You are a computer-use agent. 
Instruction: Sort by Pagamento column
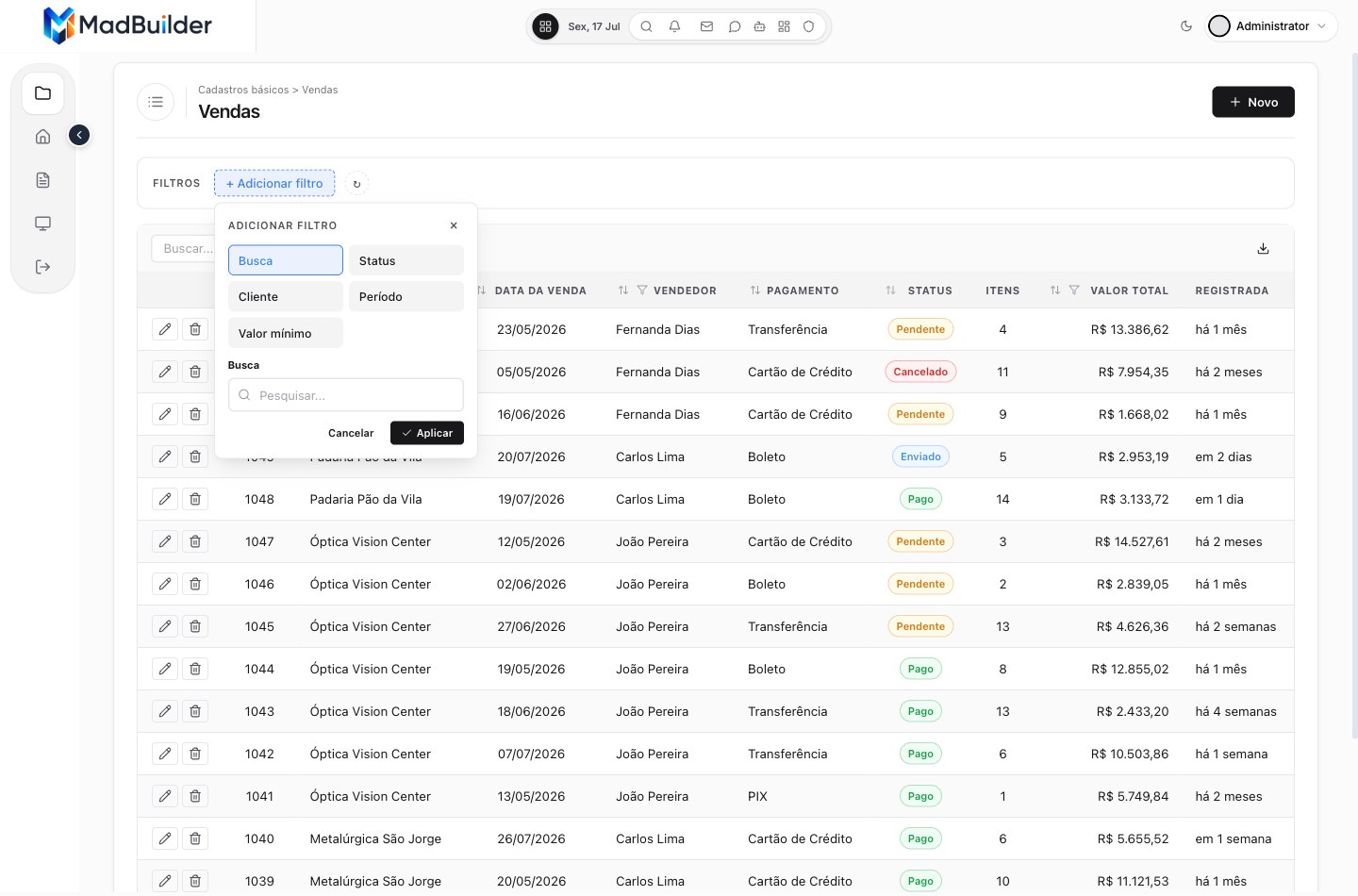[755, 290]
